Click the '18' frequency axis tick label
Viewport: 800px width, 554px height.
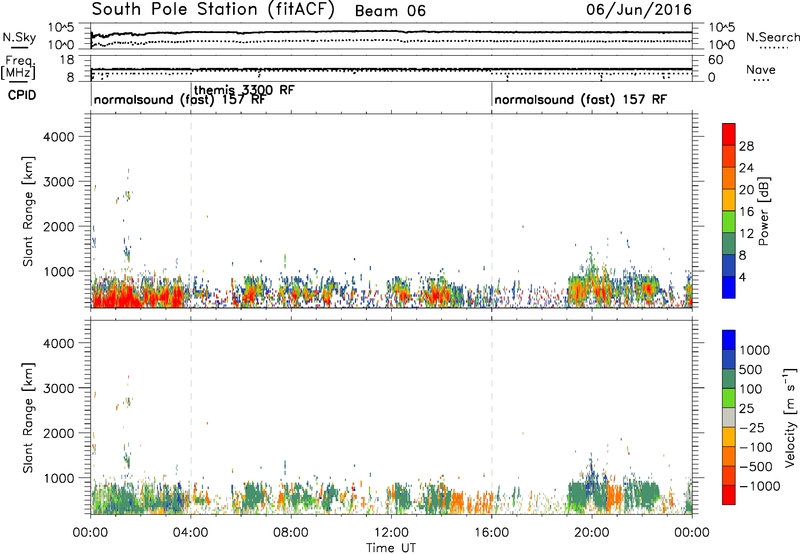pos(67,60)
